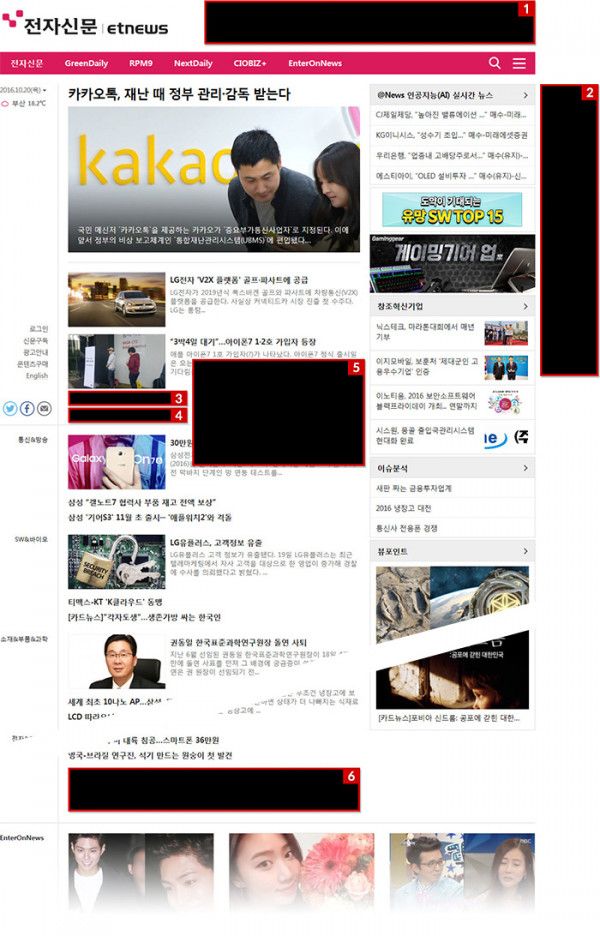
Task: Open 2016 냉장고 대전 issue link
Action: coord(403,508)
